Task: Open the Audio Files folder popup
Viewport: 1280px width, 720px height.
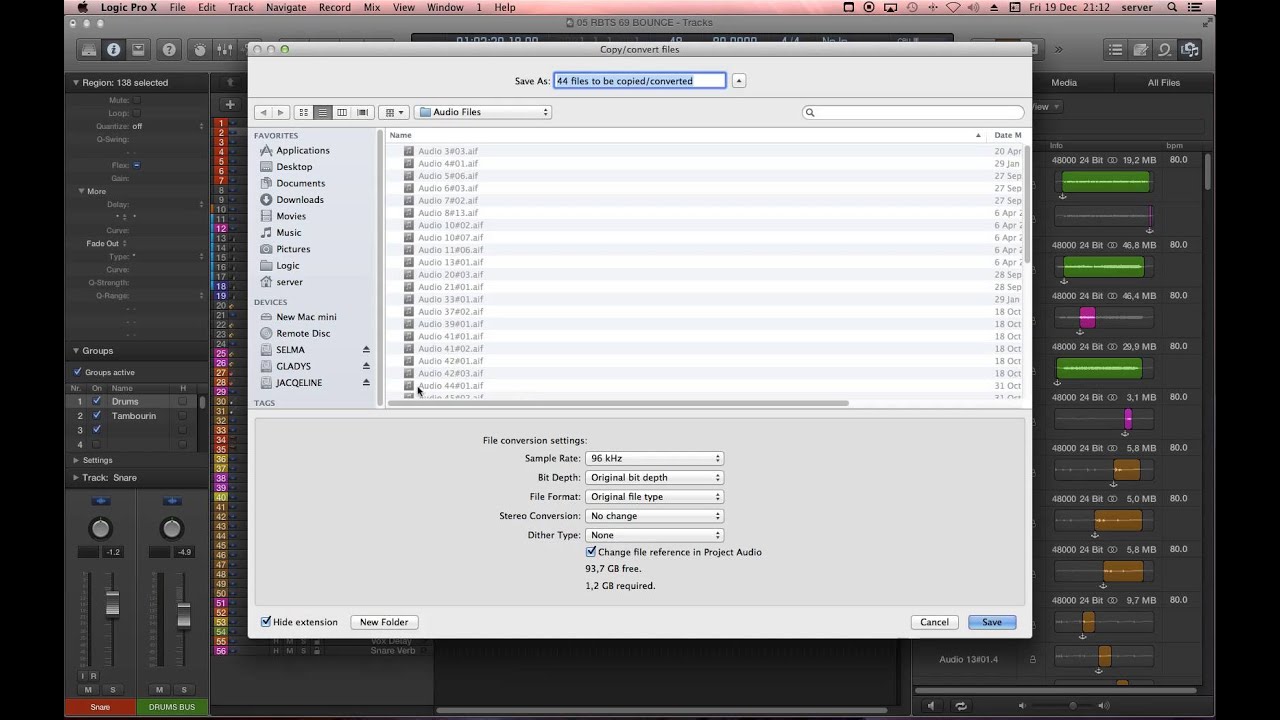Action: click(x=483, y=112)
